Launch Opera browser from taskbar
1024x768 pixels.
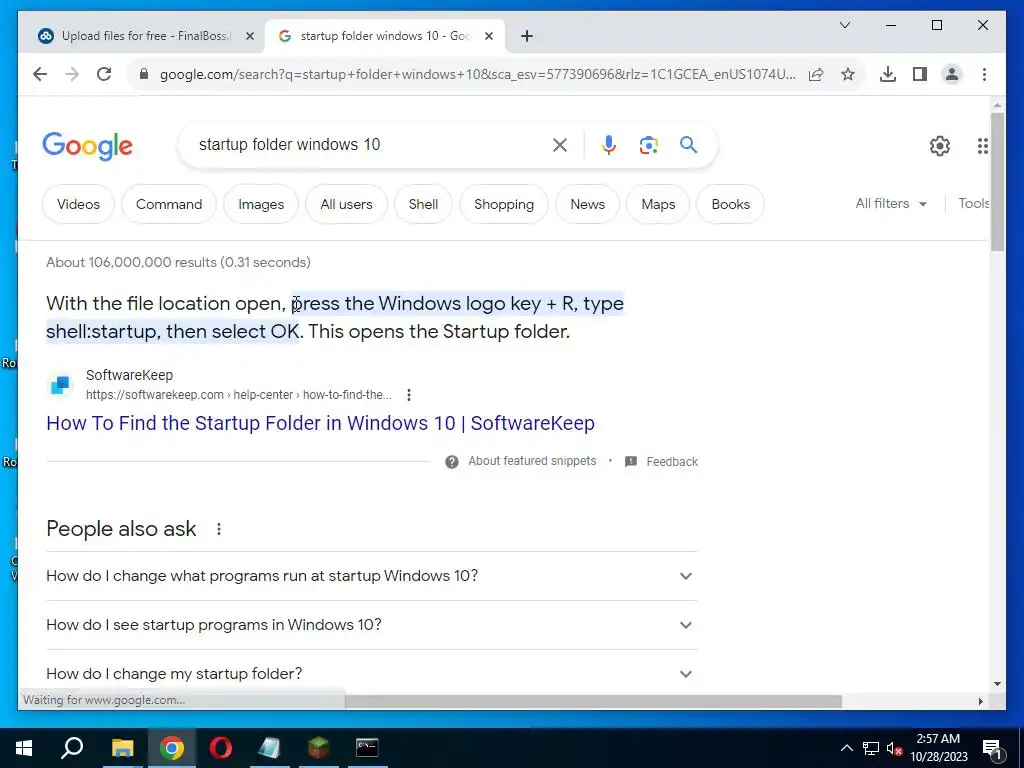221,748
